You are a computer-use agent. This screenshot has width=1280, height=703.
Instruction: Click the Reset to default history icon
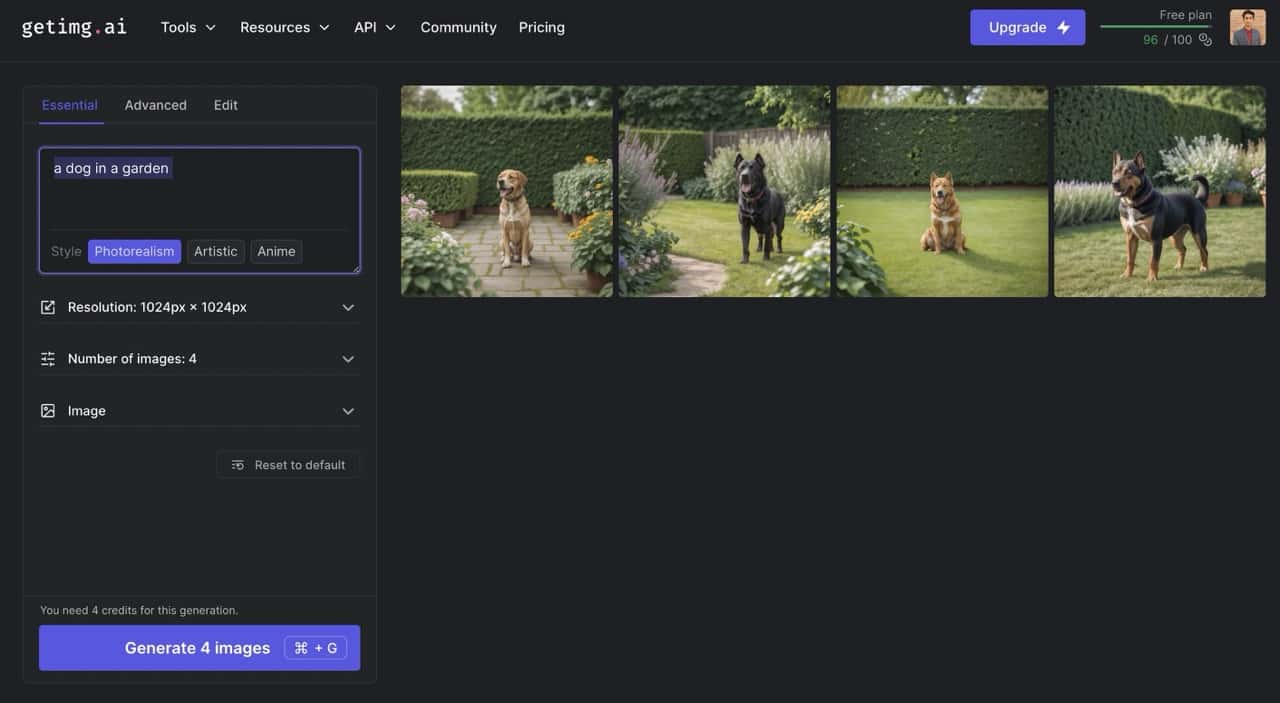[x=237, y=464]
